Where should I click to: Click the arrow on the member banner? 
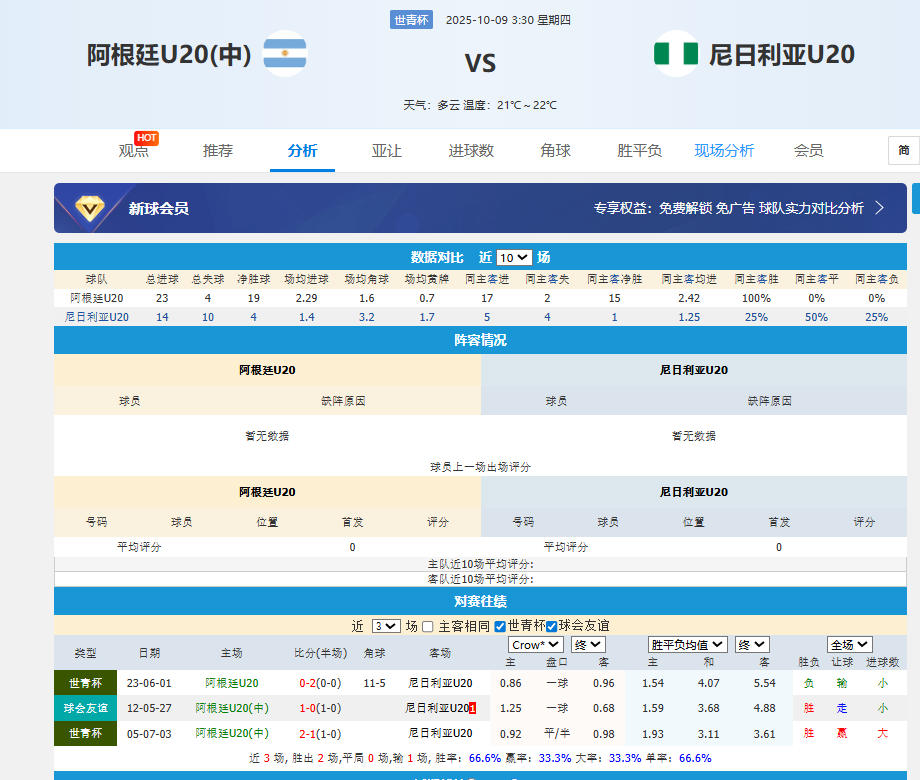880,208
